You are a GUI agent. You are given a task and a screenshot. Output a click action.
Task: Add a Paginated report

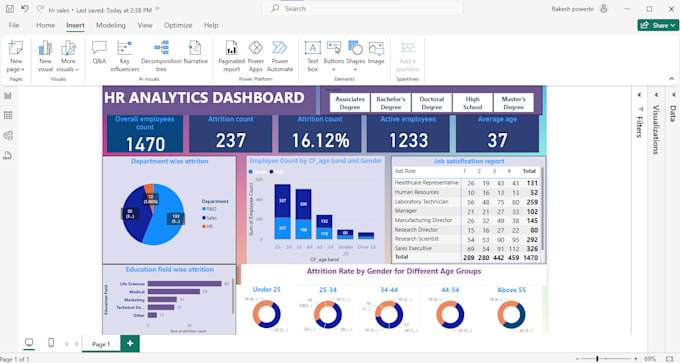(x=232, y=56)
